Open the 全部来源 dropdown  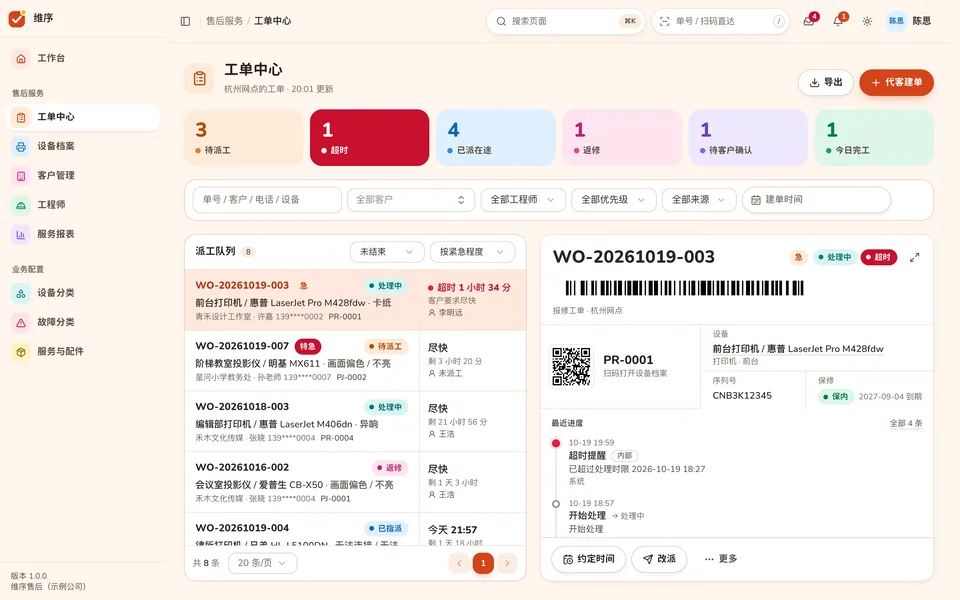(699, 200)
